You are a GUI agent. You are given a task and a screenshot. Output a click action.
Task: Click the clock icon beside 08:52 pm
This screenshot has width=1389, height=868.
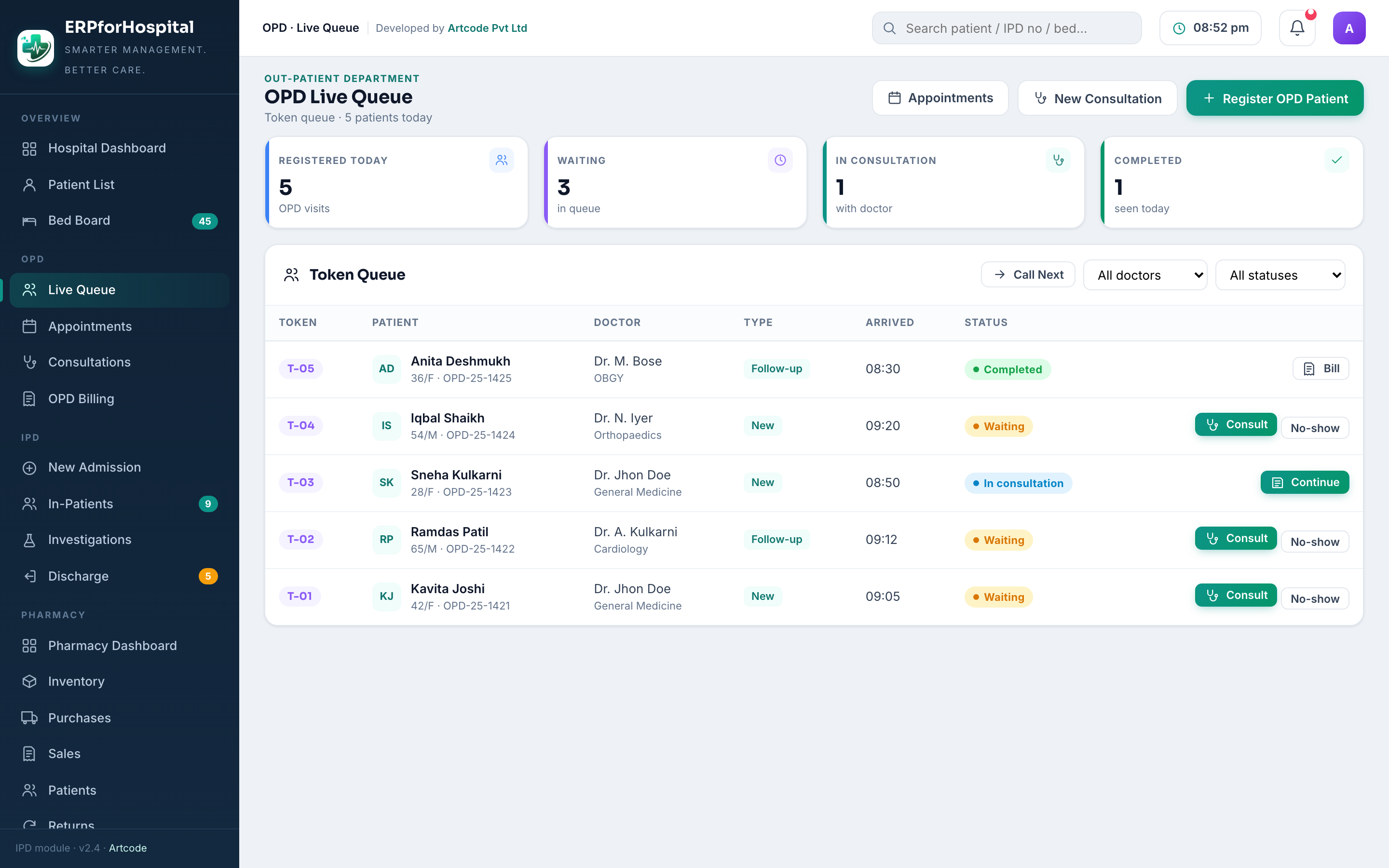click(x=1179, y=28)
